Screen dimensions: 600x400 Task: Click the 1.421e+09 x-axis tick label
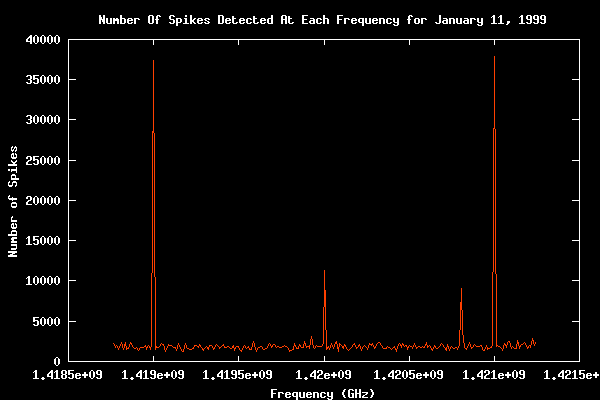(x=494, y=375)
